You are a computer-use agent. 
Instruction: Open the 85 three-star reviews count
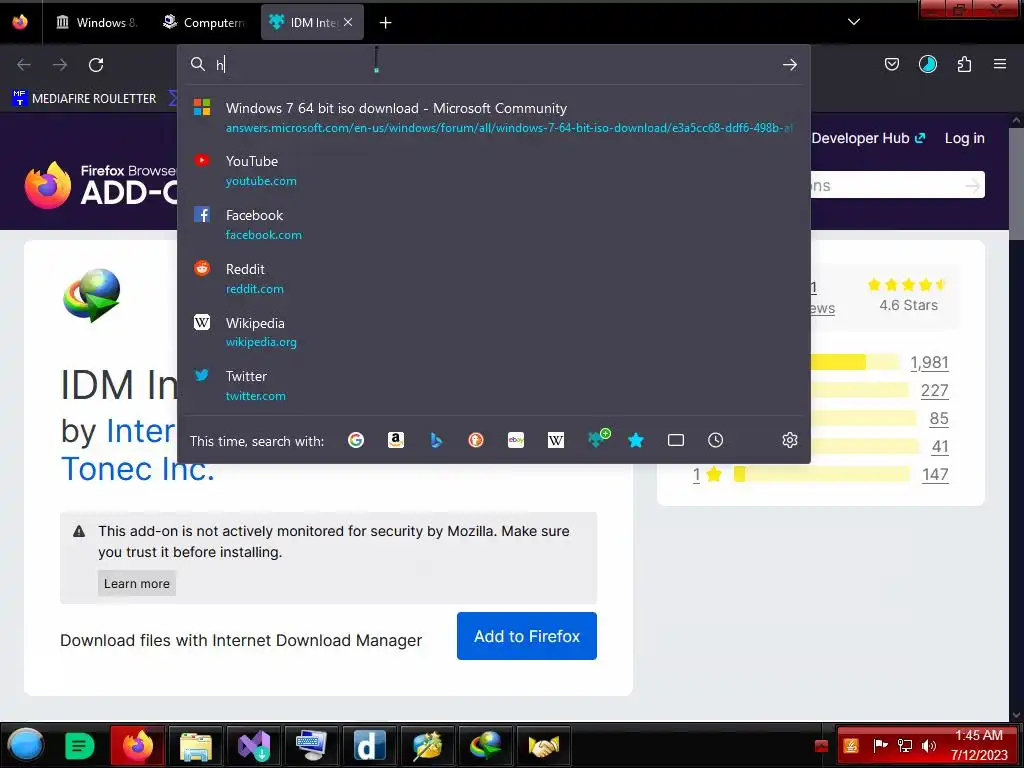[939, 419]
